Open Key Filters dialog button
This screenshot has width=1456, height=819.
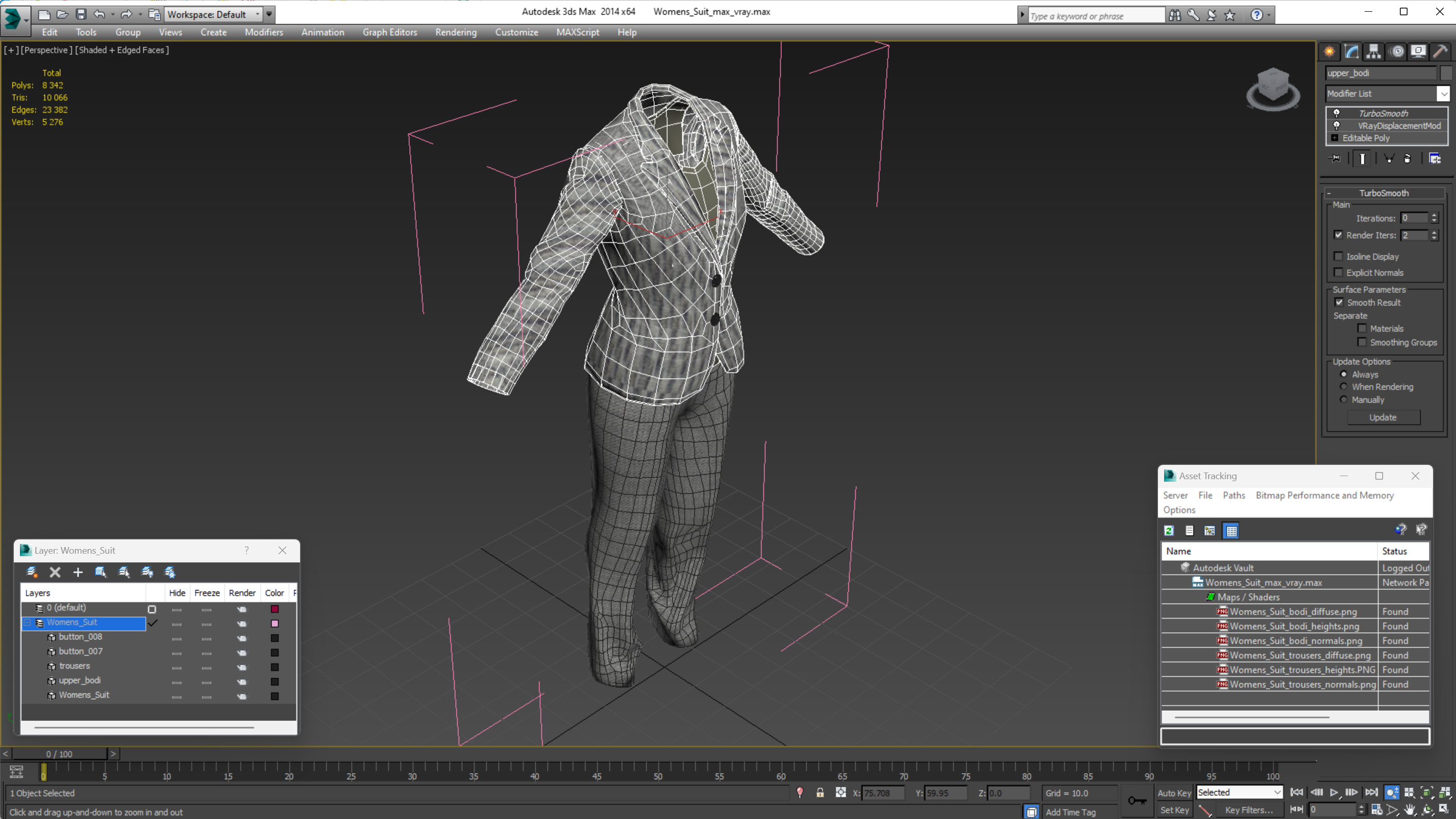click(x=1249, y=809)
